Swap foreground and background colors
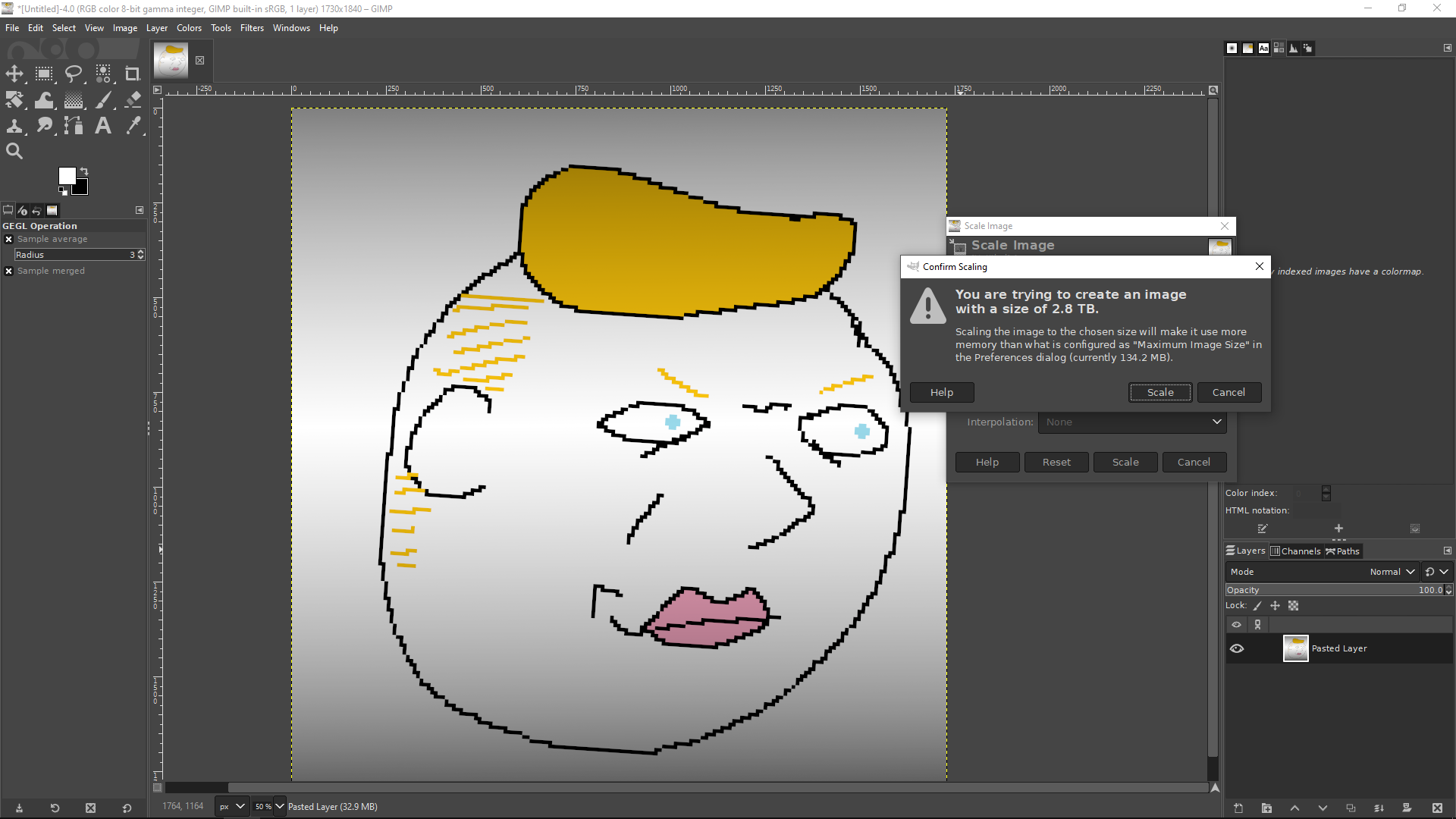The image size is (1456, 819). click(84, 171)
